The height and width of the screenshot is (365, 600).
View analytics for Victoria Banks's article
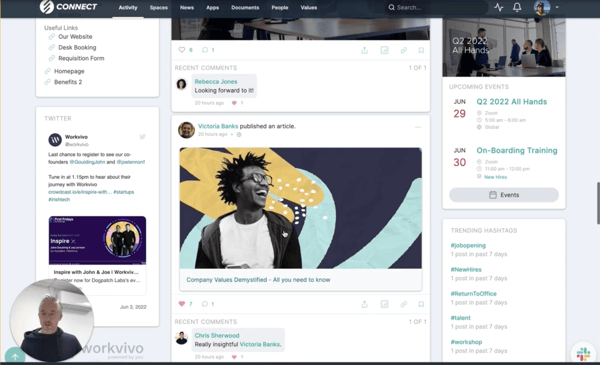(x=384, y=304)
